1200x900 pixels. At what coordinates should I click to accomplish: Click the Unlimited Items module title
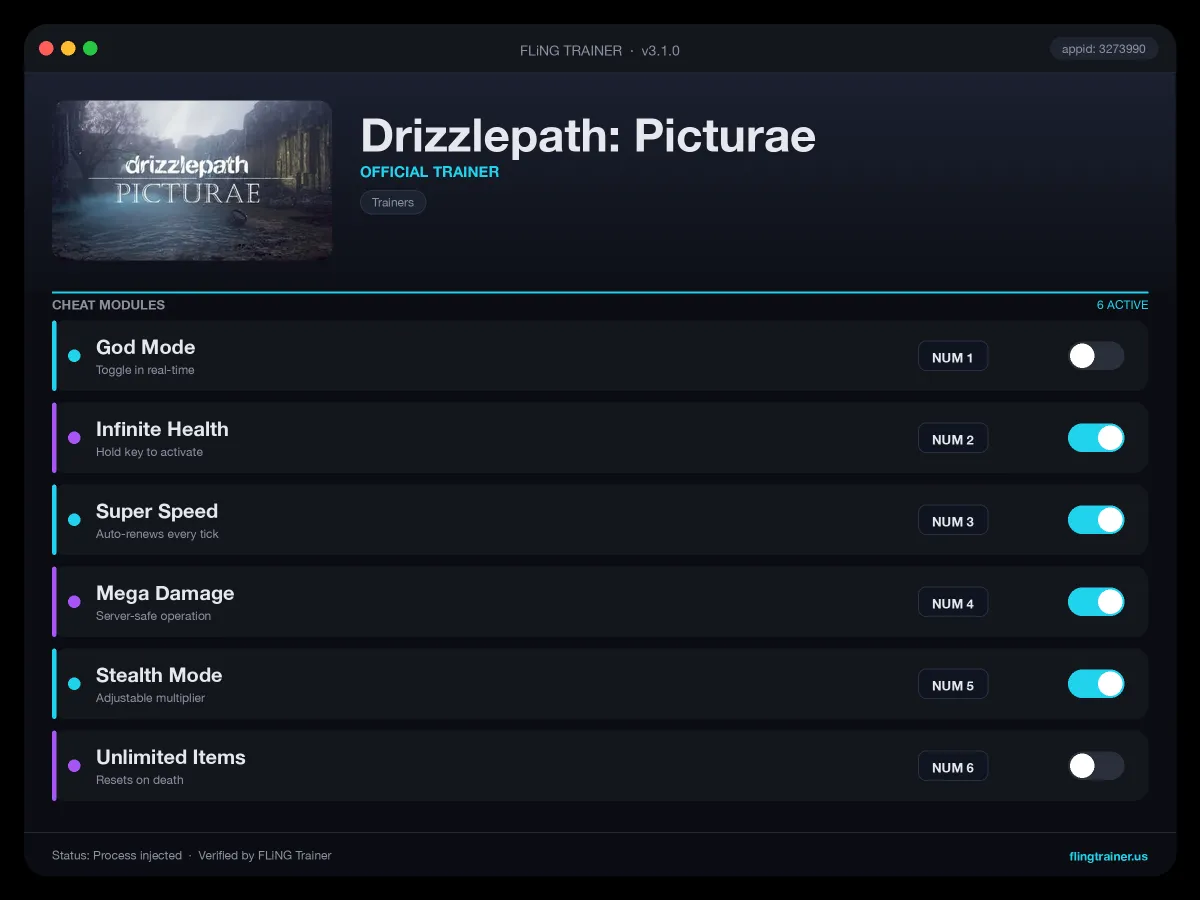[x=171, y=757]
